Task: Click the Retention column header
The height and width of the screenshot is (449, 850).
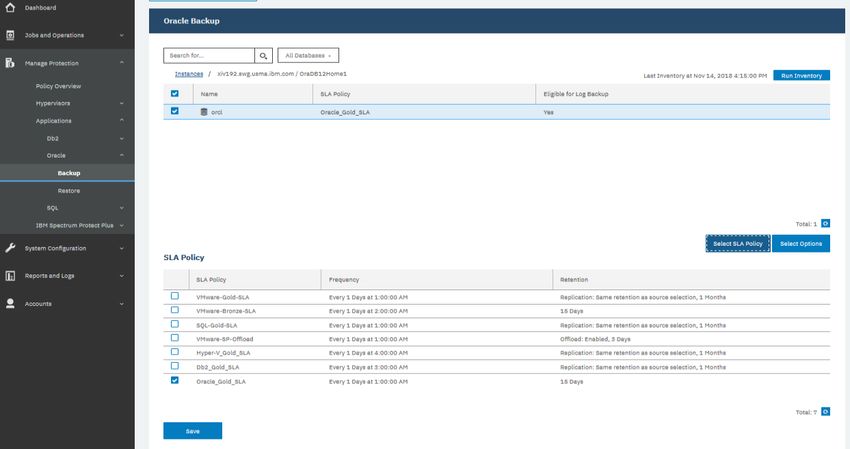Action: (x=574, y=280)
